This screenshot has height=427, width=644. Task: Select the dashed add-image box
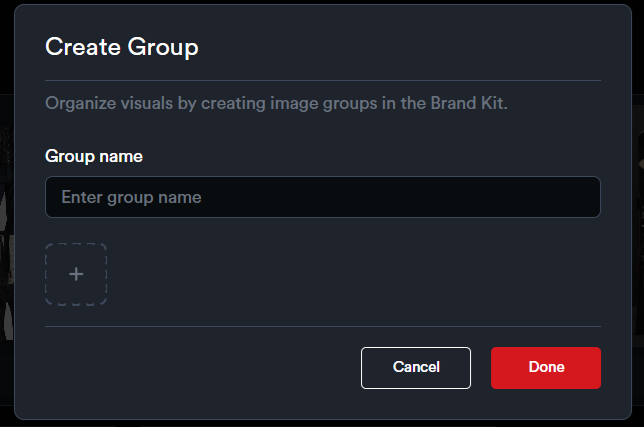click(x=76, y=274)
